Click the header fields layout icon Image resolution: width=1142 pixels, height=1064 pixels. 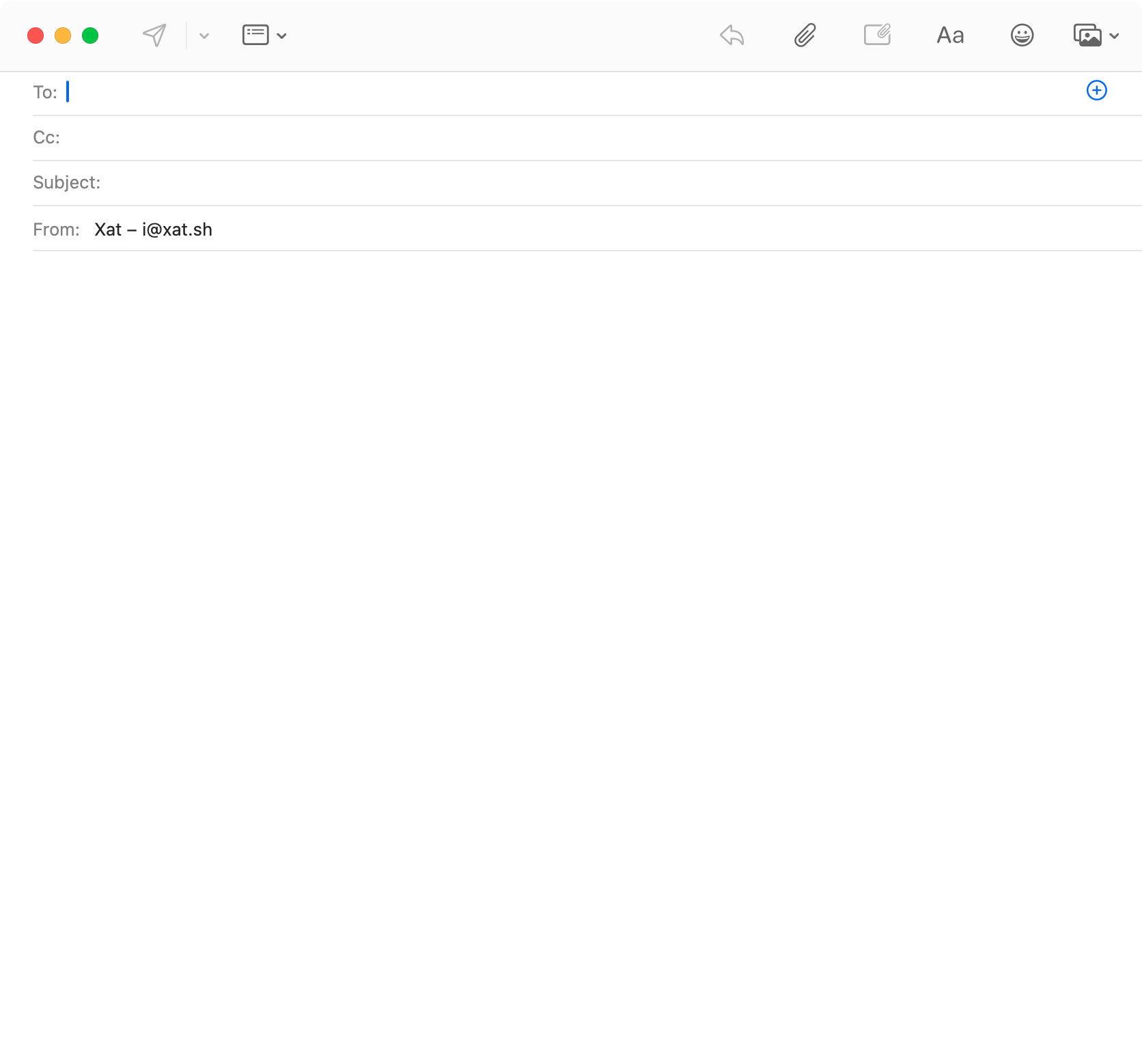255,35
